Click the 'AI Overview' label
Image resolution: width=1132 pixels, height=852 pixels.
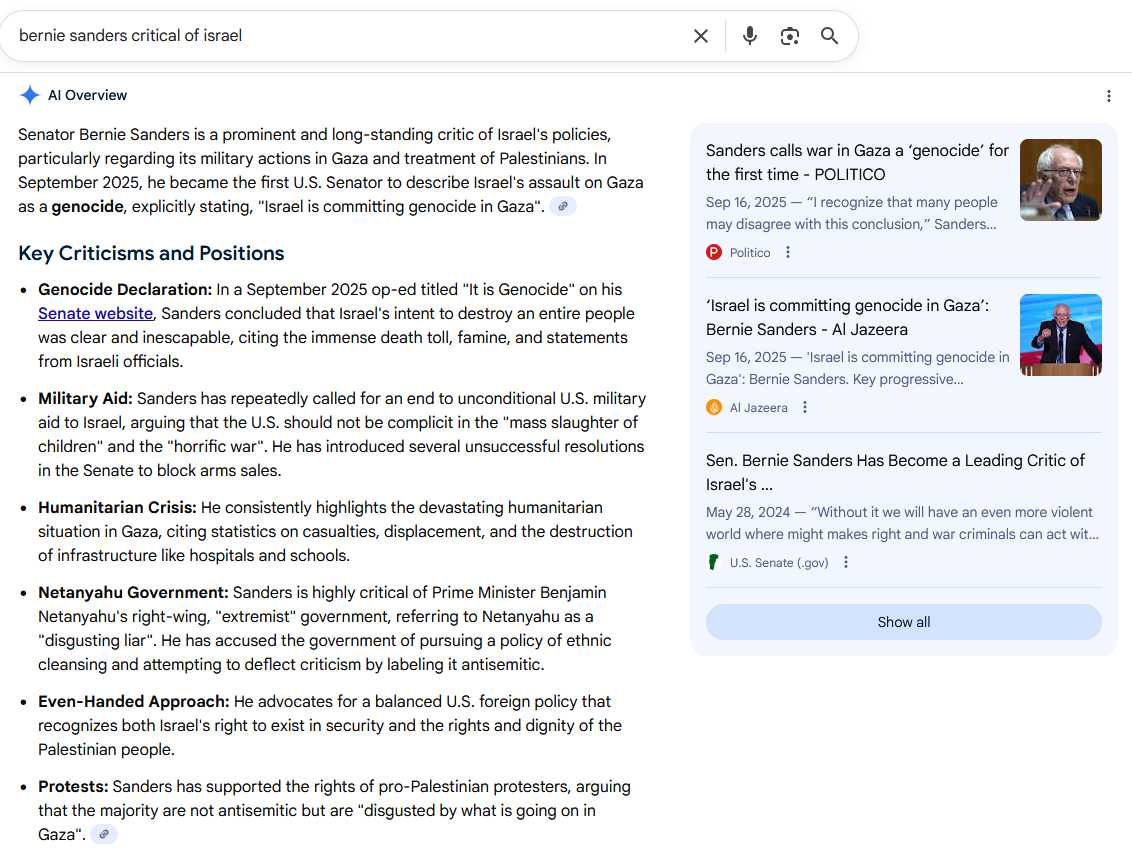click(87, 95)
